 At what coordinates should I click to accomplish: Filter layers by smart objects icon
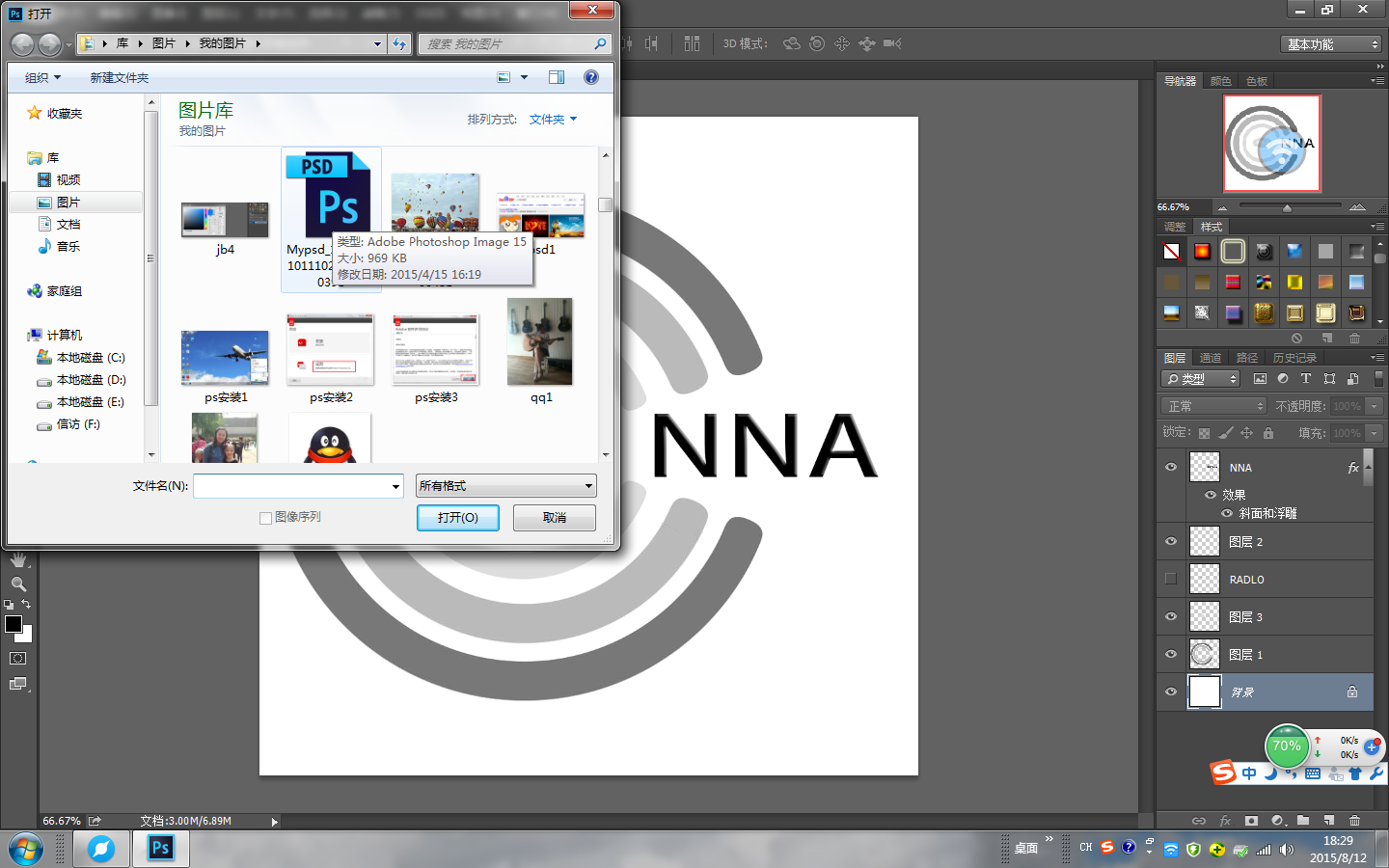(x=1353, y=379)
